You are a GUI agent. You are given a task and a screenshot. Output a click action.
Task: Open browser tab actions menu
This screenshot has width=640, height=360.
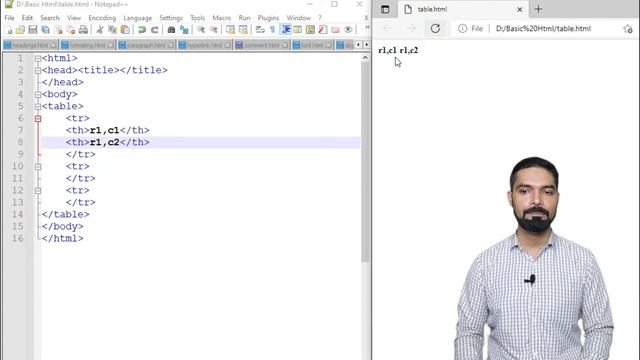[x=385, y=9]
